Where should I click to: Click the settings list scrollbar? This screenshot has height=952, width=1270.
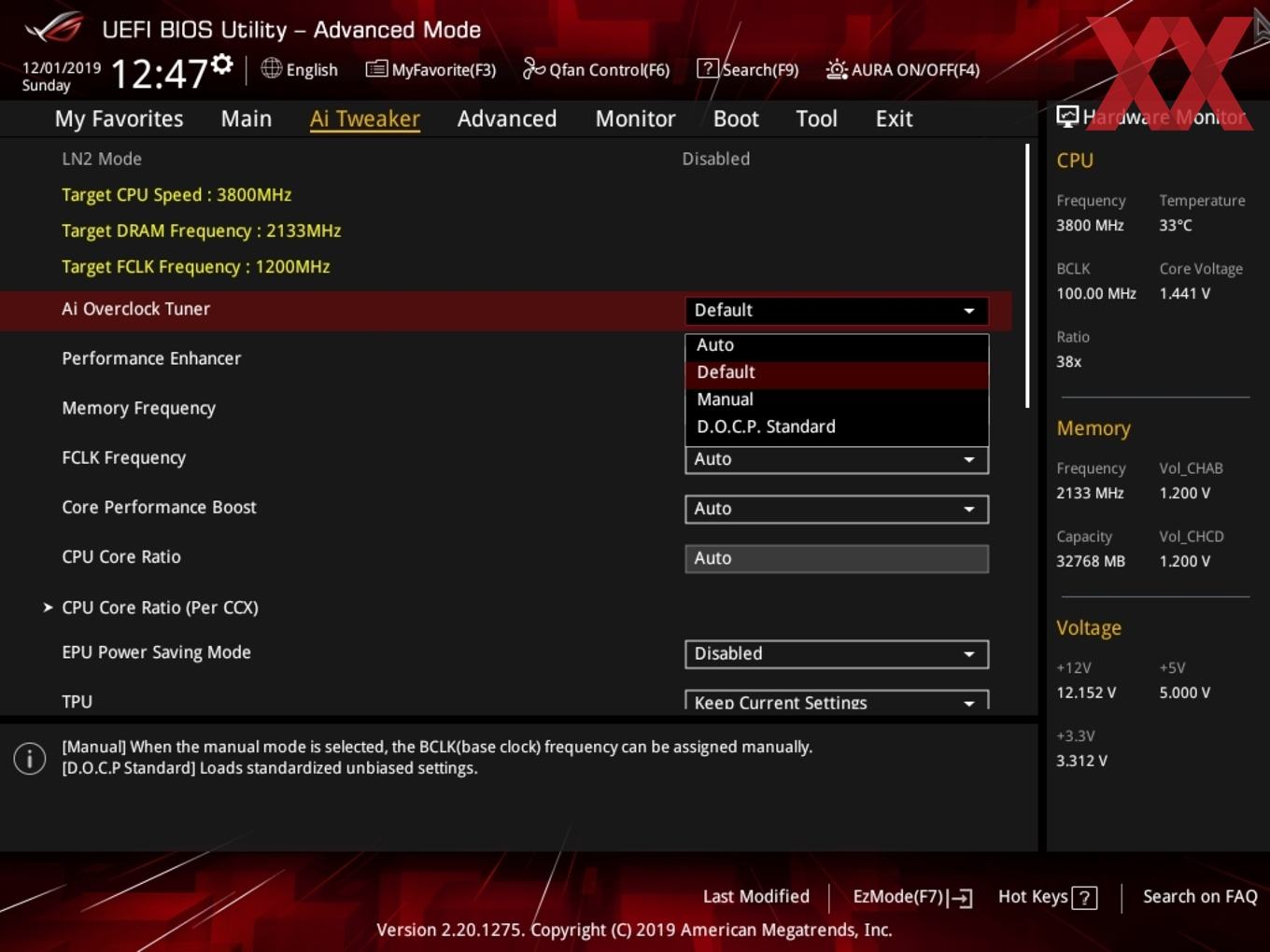[1027, 275]
